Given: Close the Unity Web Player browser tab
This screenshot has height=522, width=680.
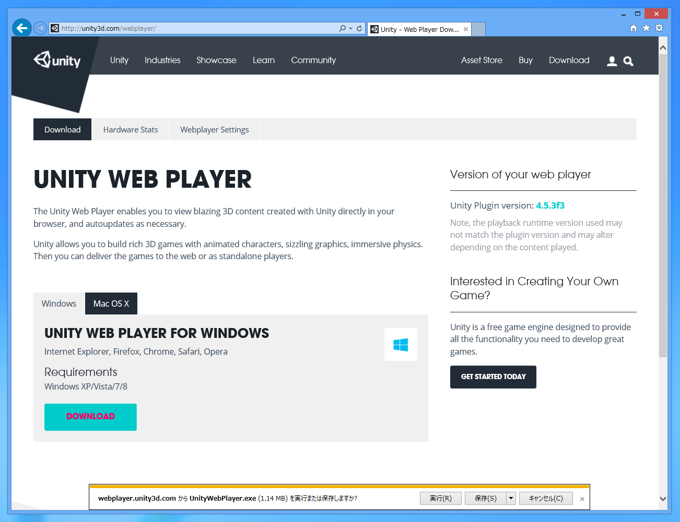Looking at the screenshot, I should [x=465, y=29].
